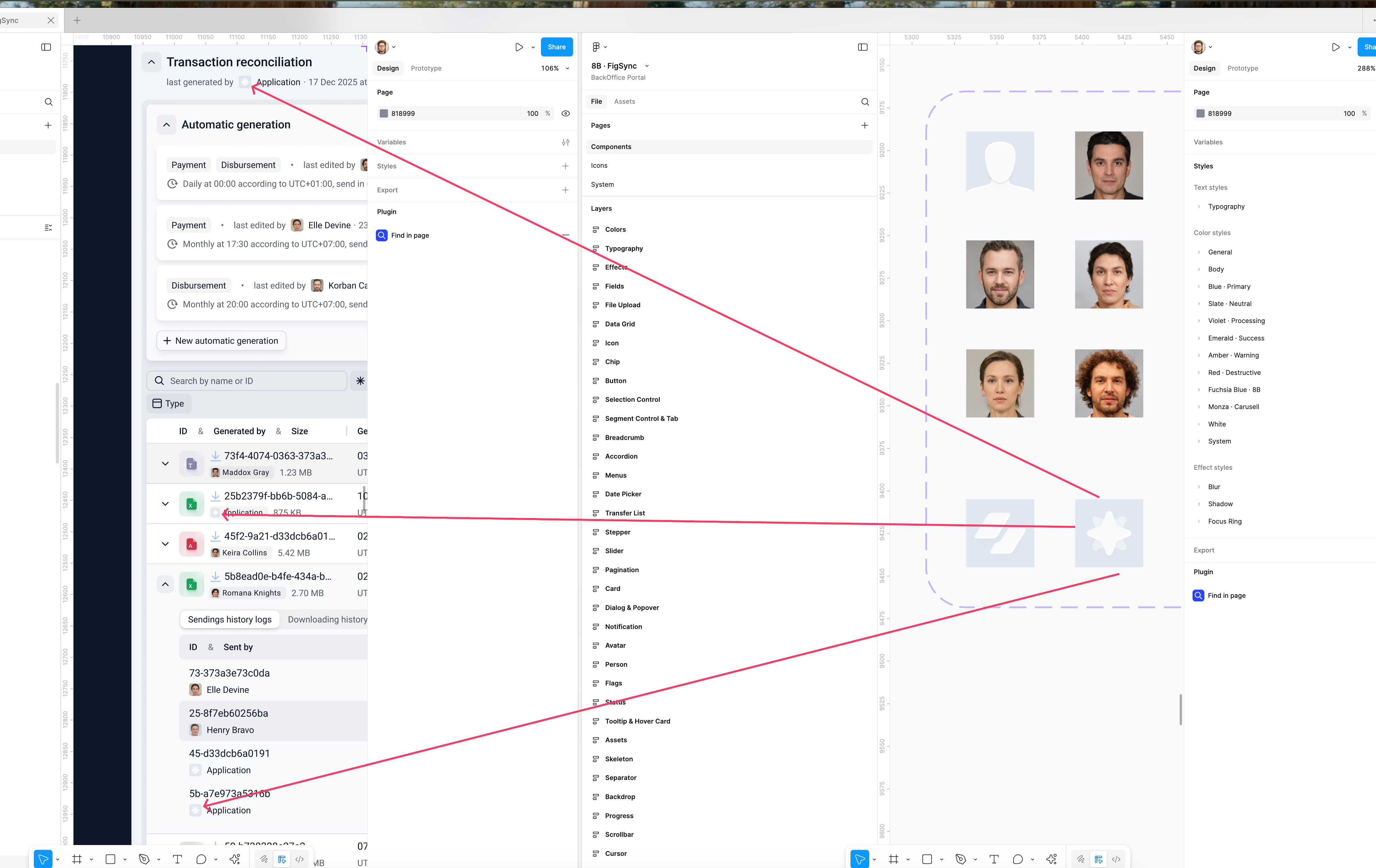
Task: Add a style in the 106% zoom Design panel
Action: tap(565, 166)
